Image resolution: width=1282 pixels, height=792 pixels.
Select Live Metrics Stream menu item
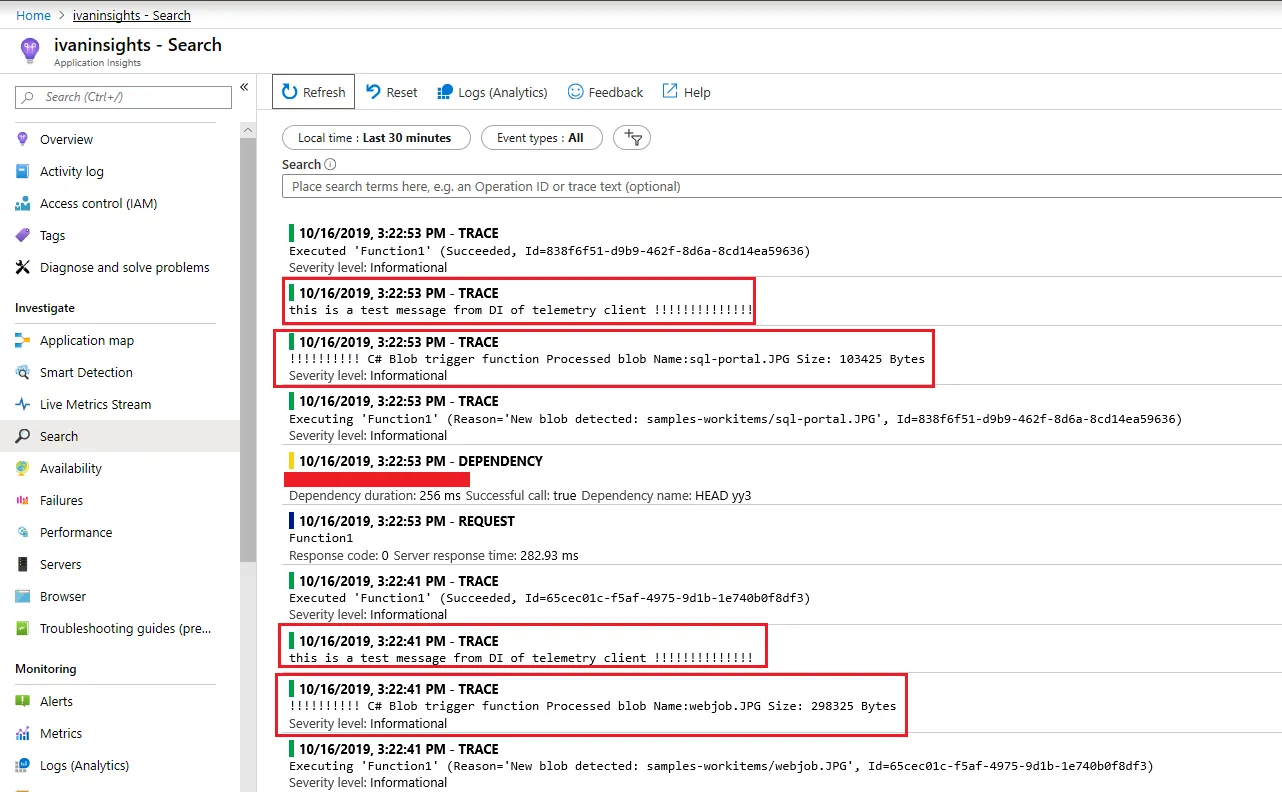96,404
